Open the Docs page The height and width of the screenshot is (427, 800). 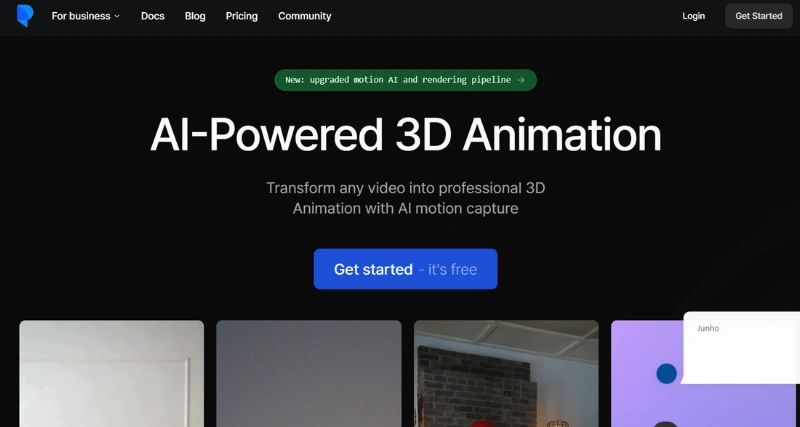(x=153, y=16)
